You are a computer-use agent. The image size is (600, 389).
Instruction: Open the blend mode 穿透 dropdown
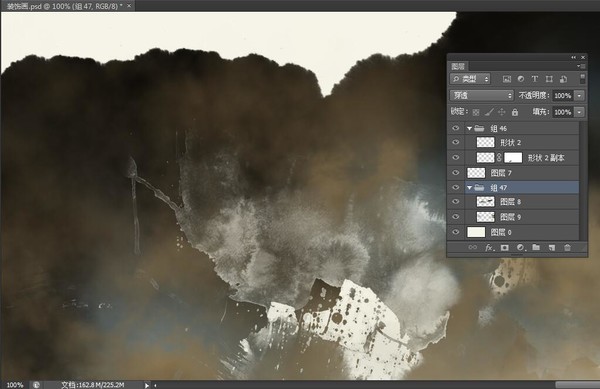tap(481, 95)
